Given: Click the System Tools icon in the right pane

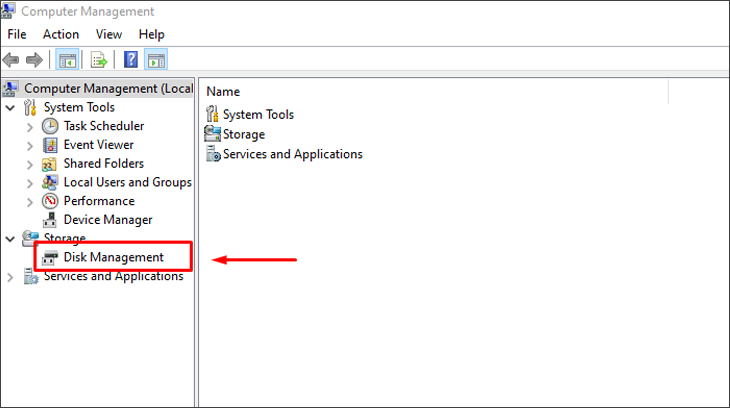Looking at the screenshot, I should click(212, 114).
